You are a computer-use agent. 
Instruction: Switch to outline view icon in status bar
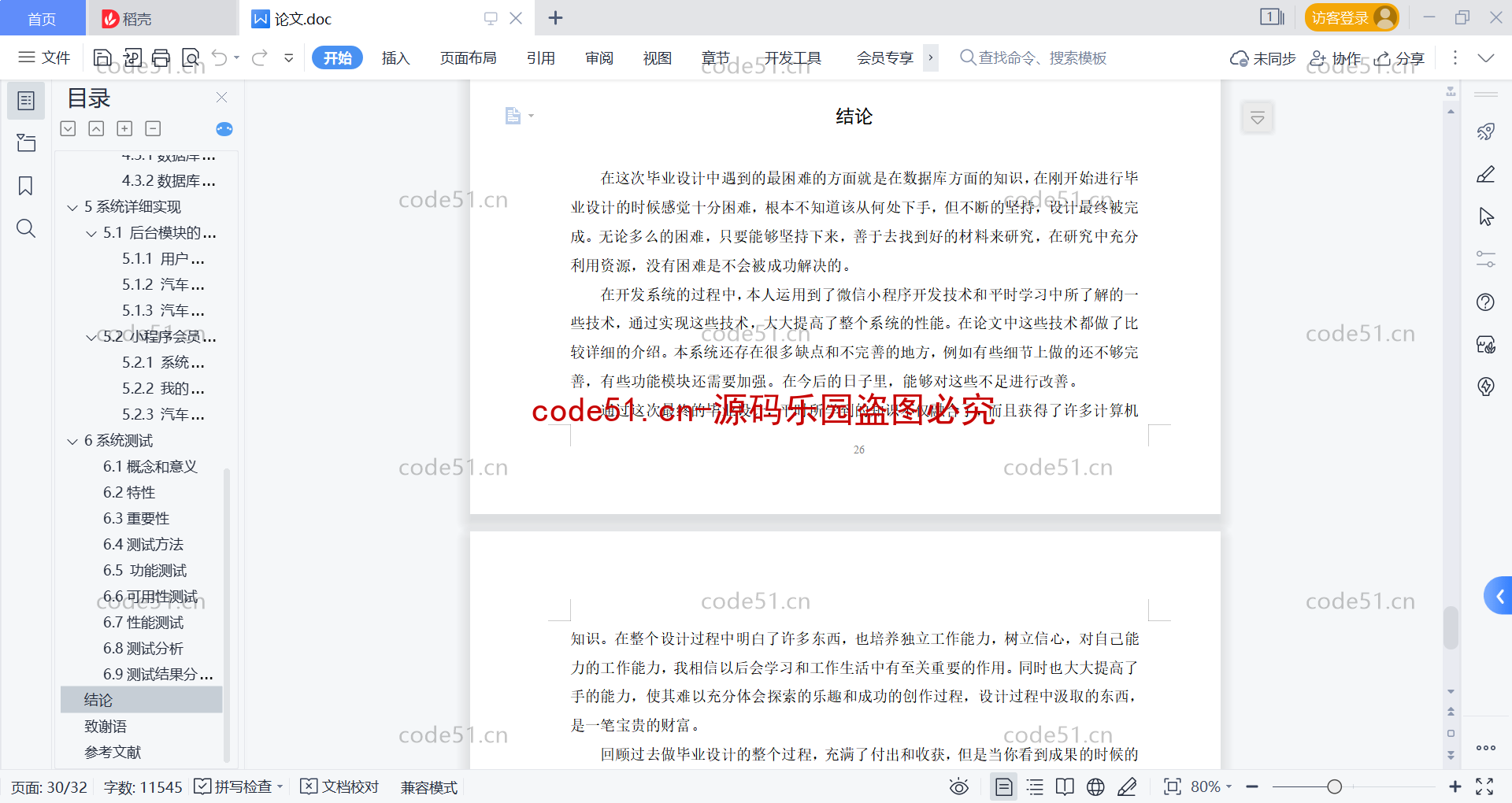pyautogui.click(x=1035, y=786)
